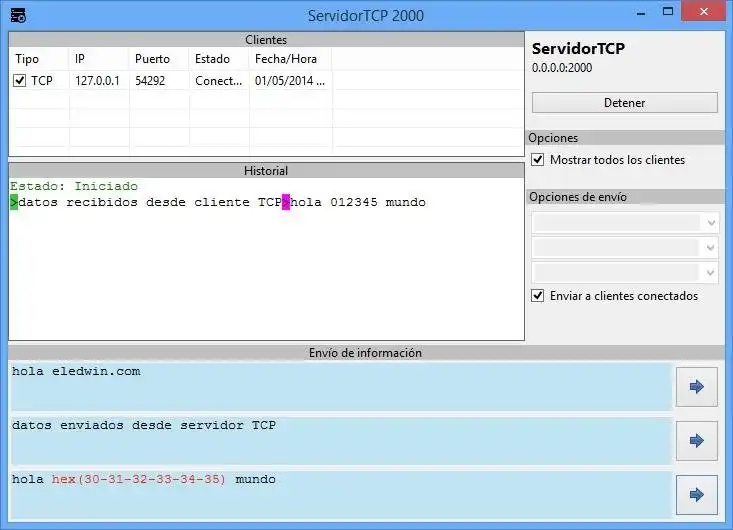Send 'datos enviados desde servidor TCP' with arrow
The width and height of the screenshot is (733, 530).
pyautogui.click(x=697, y=440)
